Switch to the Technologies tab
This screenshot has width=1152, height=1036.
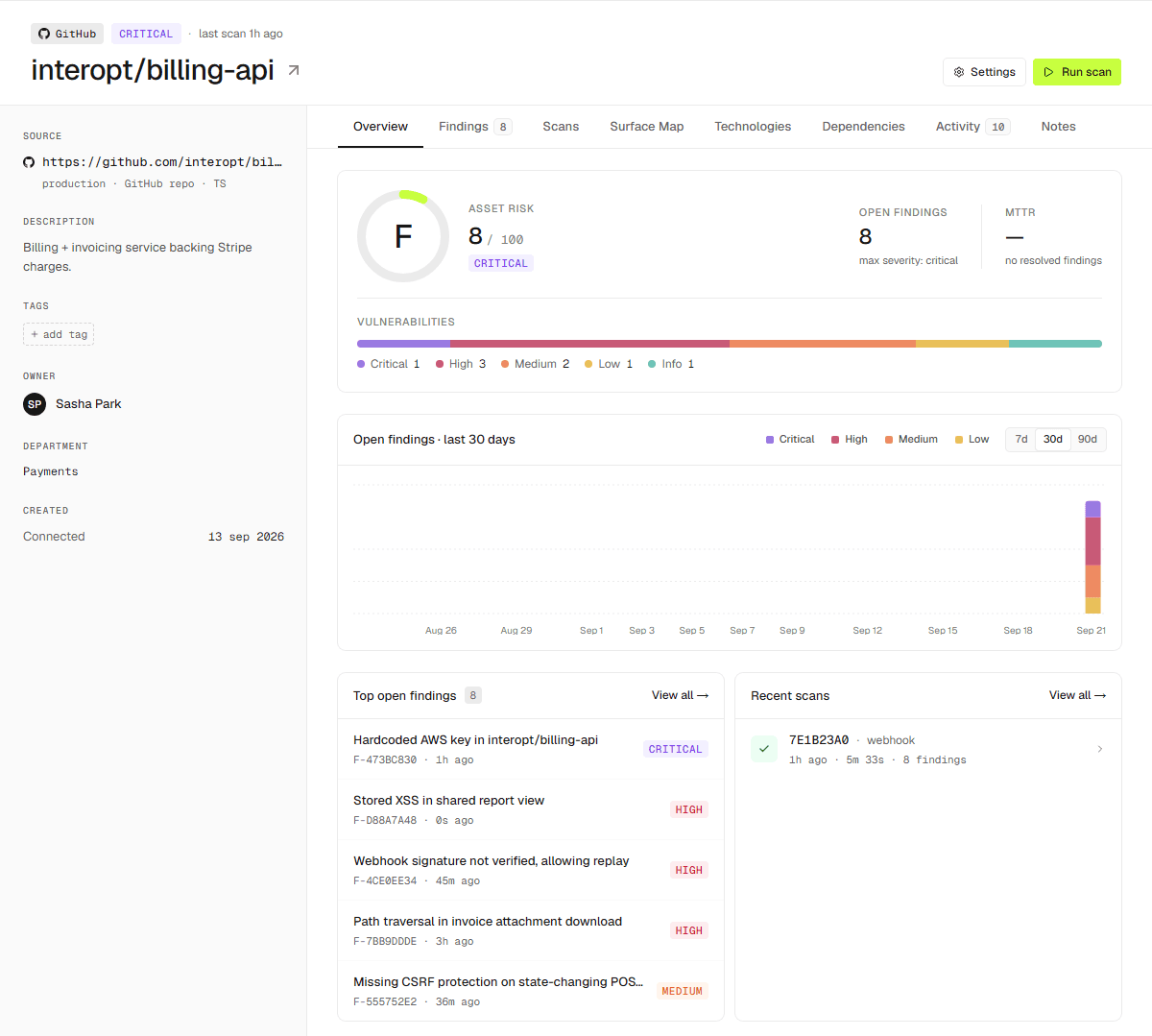click(753, 127)
